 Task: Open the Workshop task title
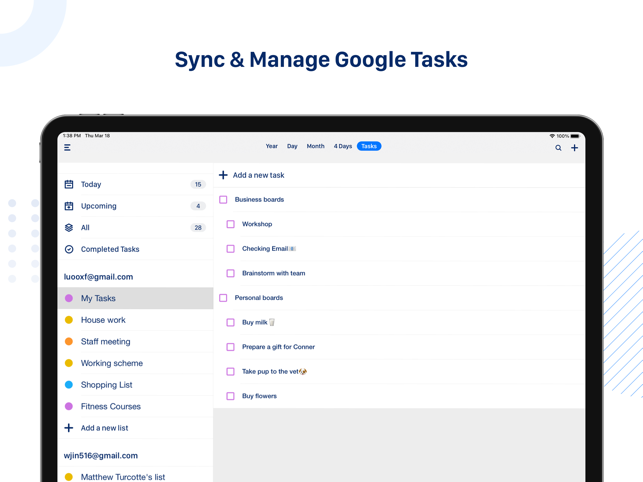click(257, 224)
